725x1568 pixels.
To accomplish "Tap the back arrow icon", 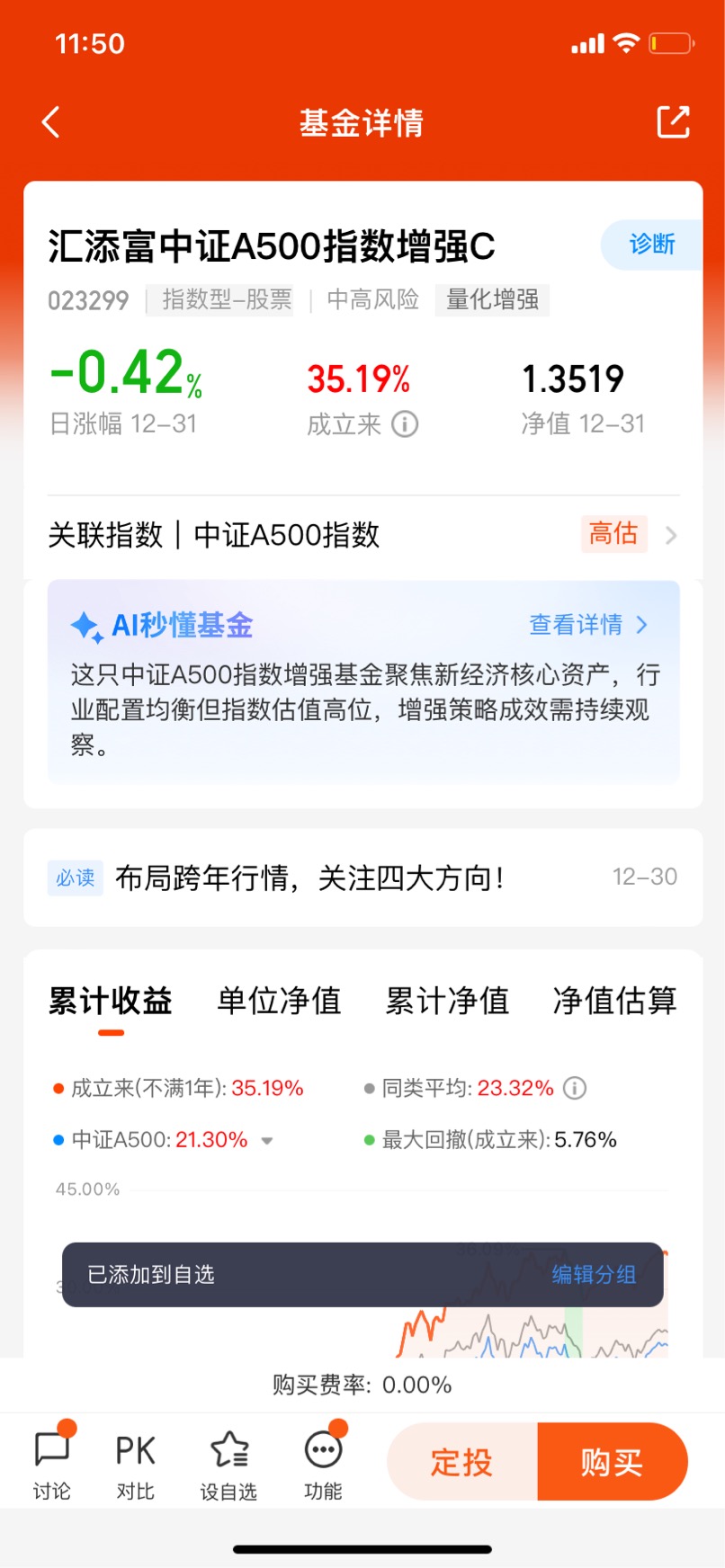I will (51, 122).
